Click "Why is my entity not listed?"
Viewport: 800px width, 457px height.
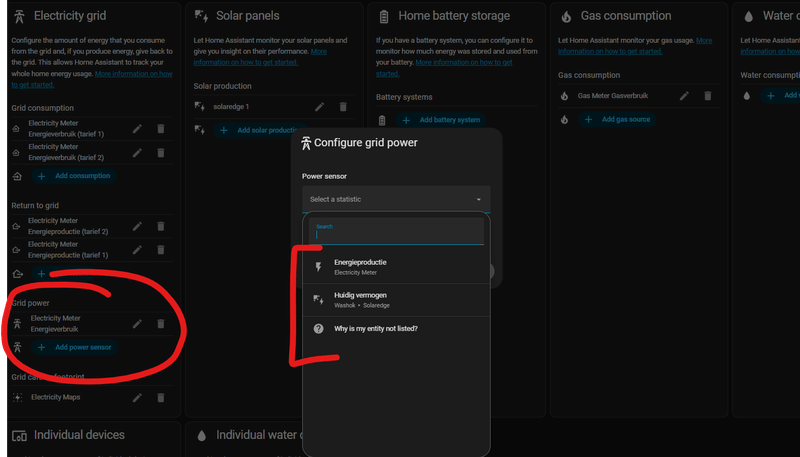tap(375, 329)
